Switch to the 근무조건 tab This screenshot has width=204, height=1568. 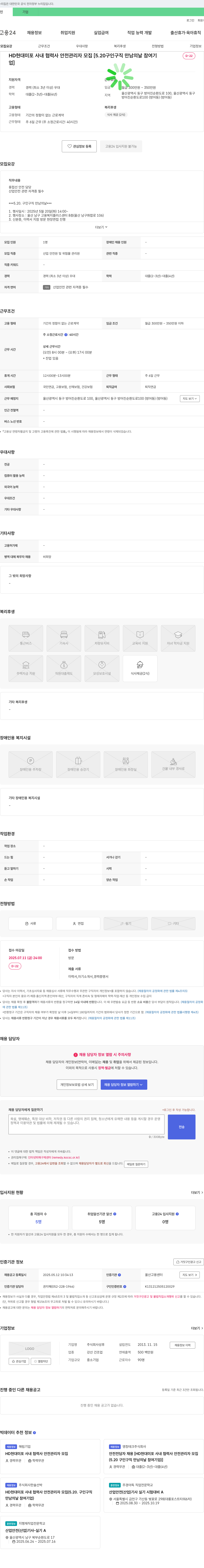pyautogui.click(x=44, y=46)
